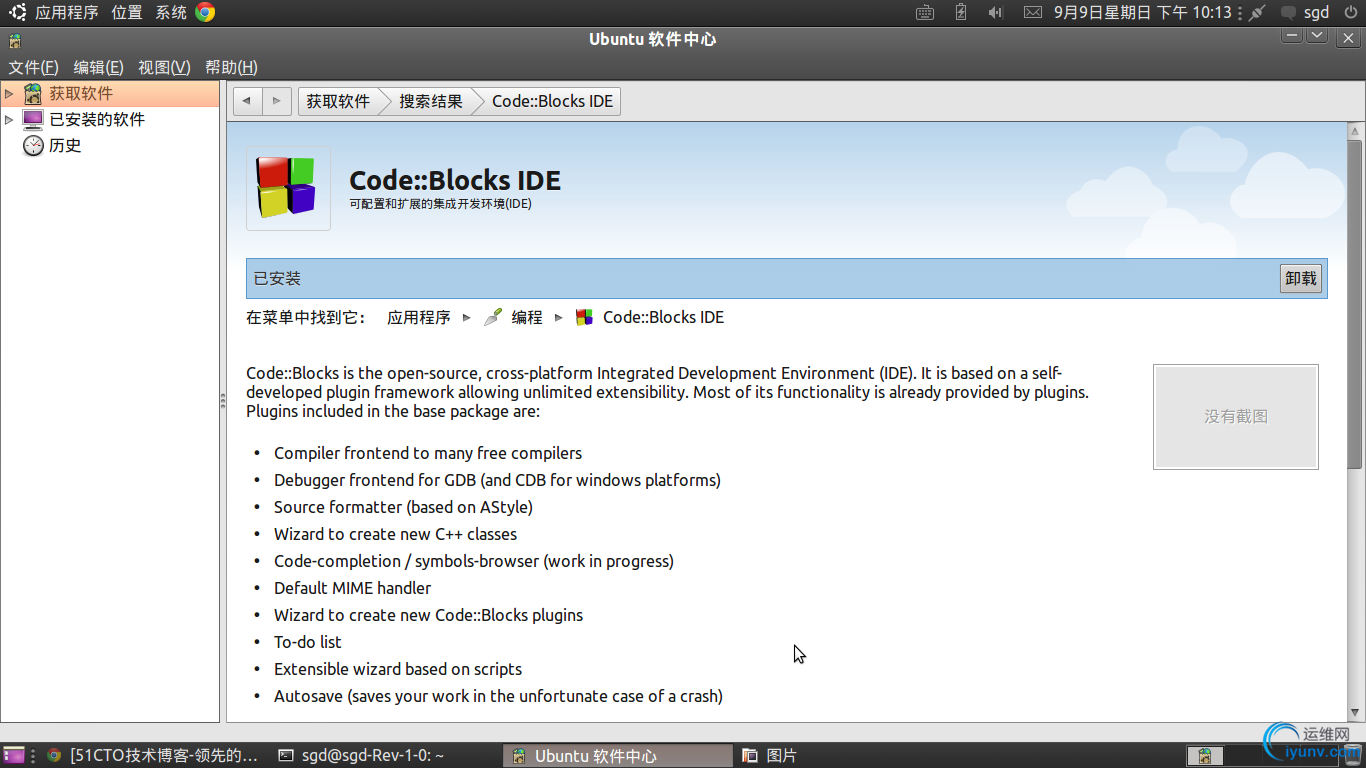Expand the 获取软件 tree node
1366x768 pixels.
9,93
